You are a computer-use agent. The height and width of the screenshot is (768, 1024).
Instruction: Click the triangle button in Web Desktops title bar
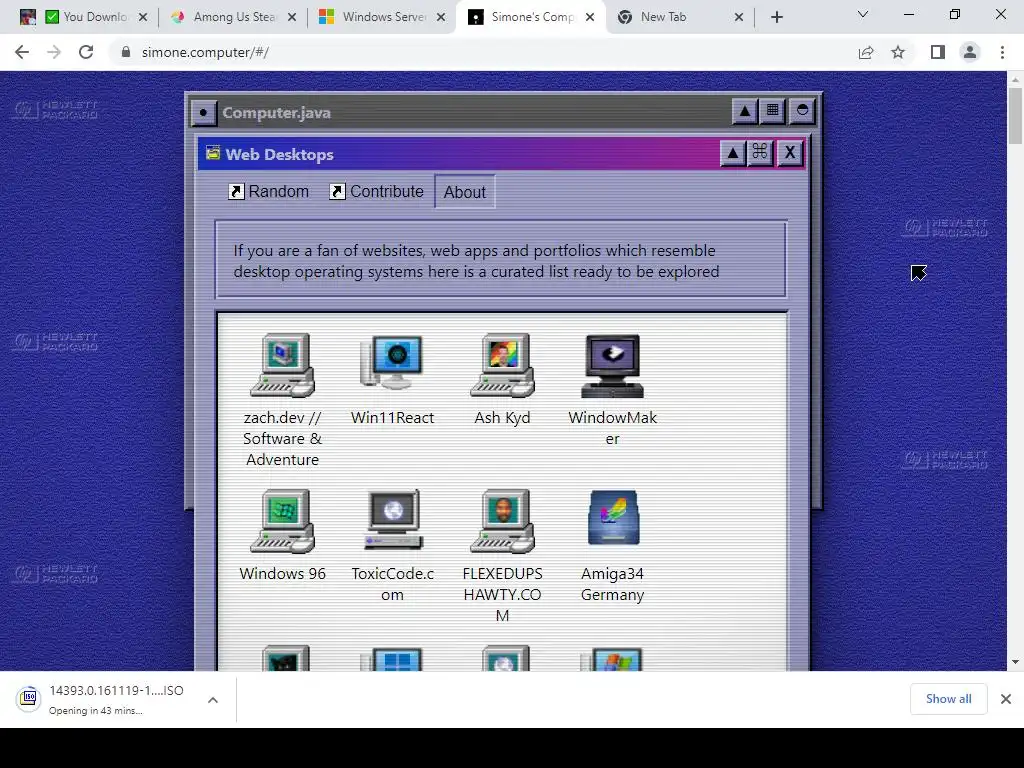733,154
